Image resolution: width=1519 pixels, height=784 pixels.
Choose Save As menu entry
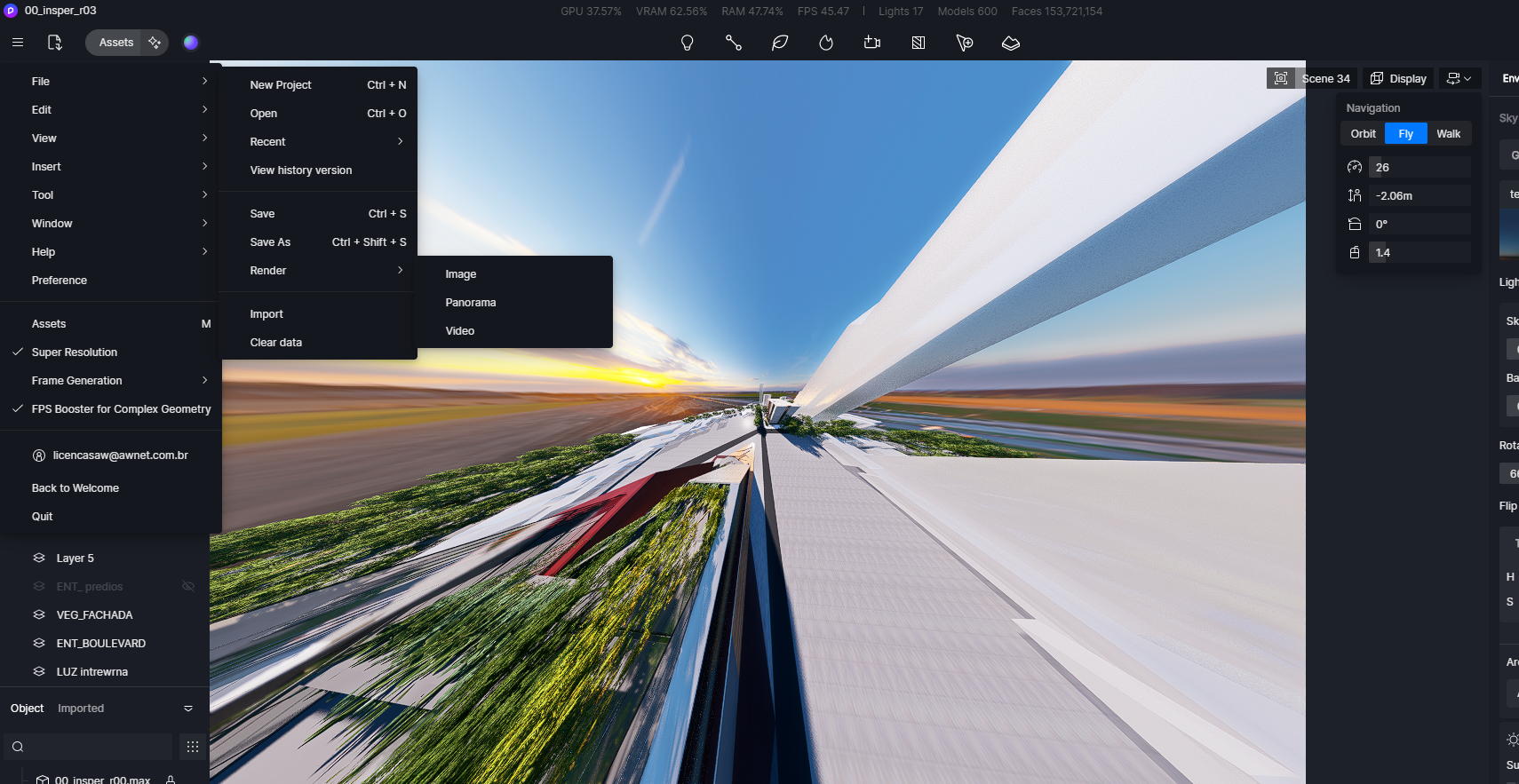[319, 242]
